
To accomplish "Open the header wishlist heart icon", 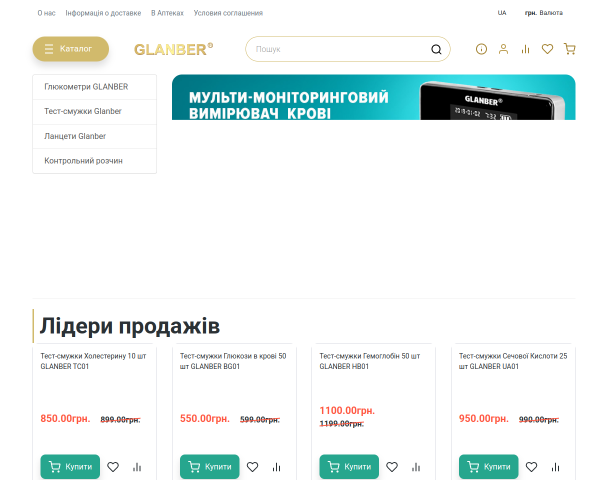I will pos(547,49).
